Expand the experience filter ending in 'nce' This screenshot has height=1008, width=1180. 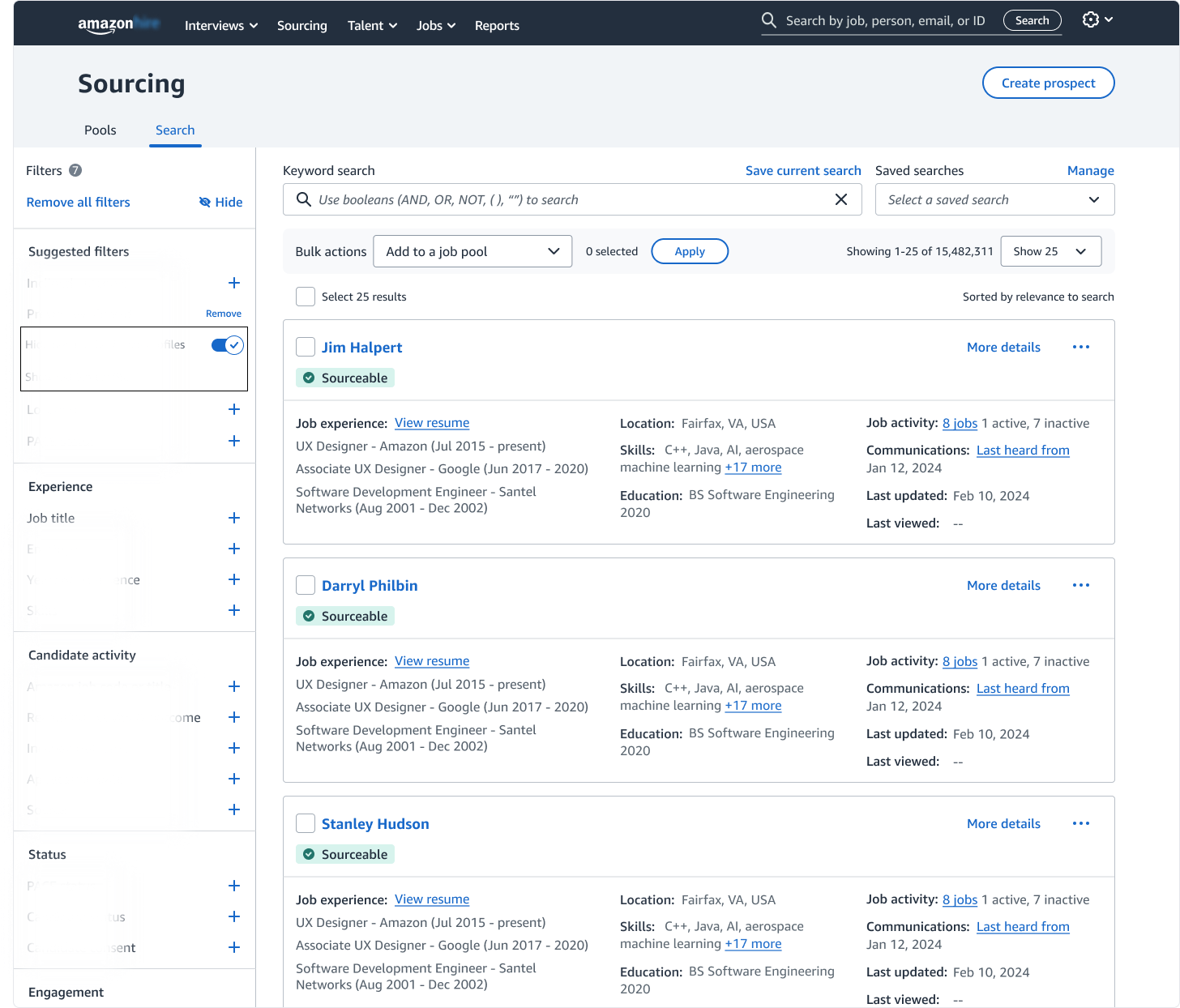point(234,579)
